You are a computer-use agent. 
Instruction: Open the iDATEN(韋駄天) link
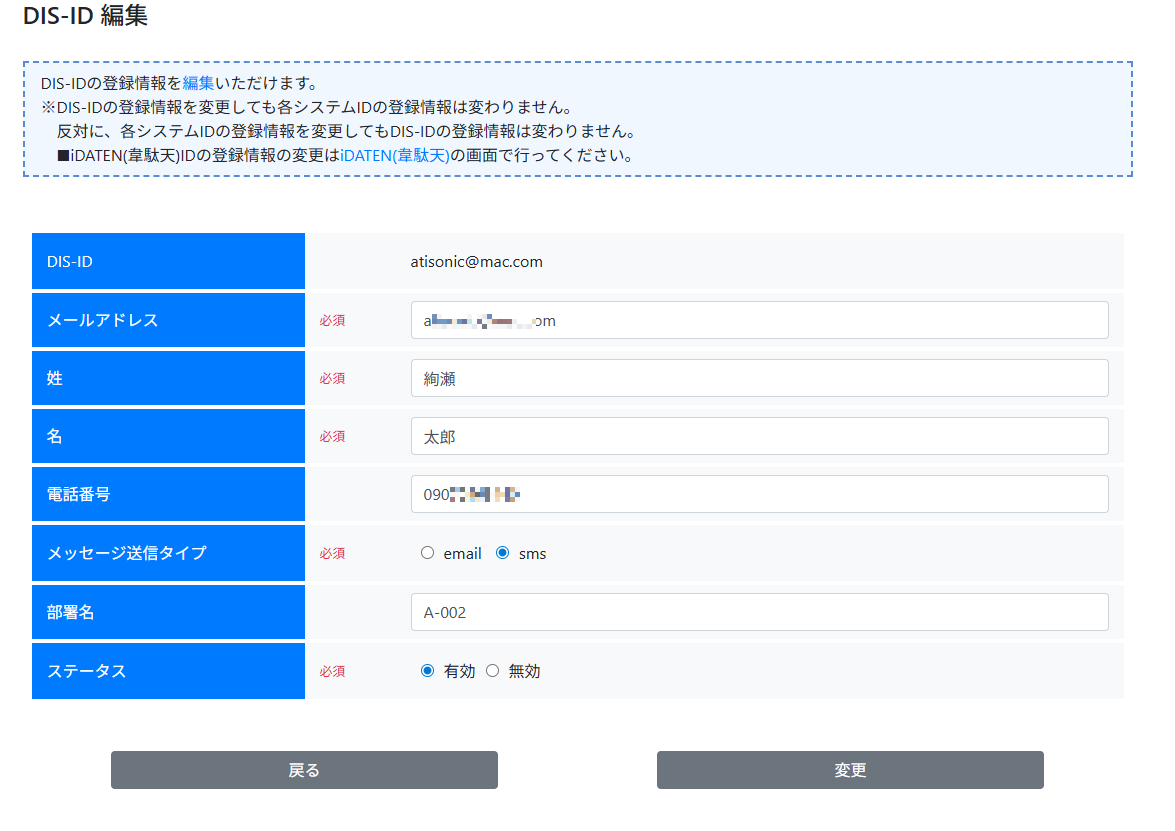395,155
